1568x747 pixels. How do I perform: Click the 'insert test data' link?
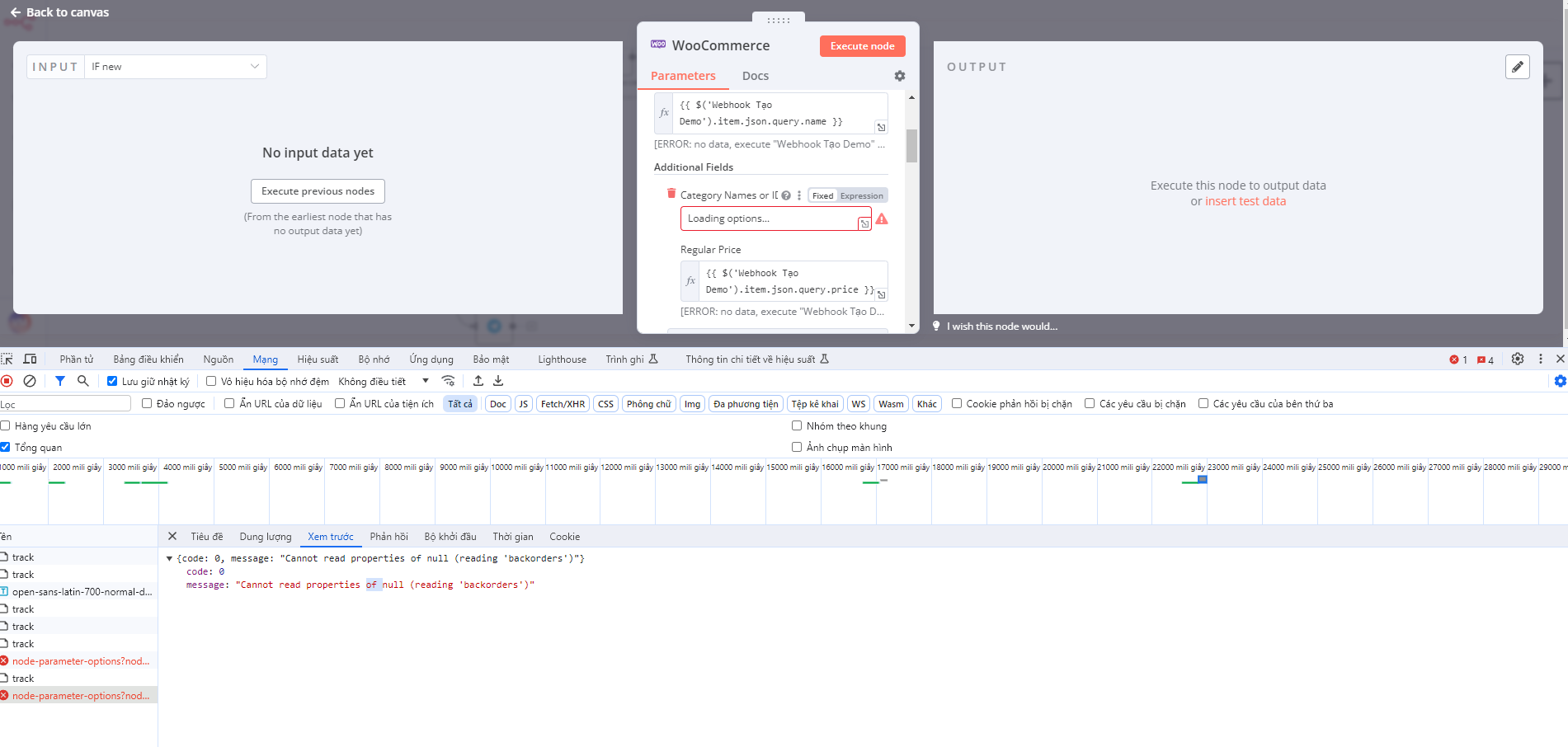click(1245, 201)
